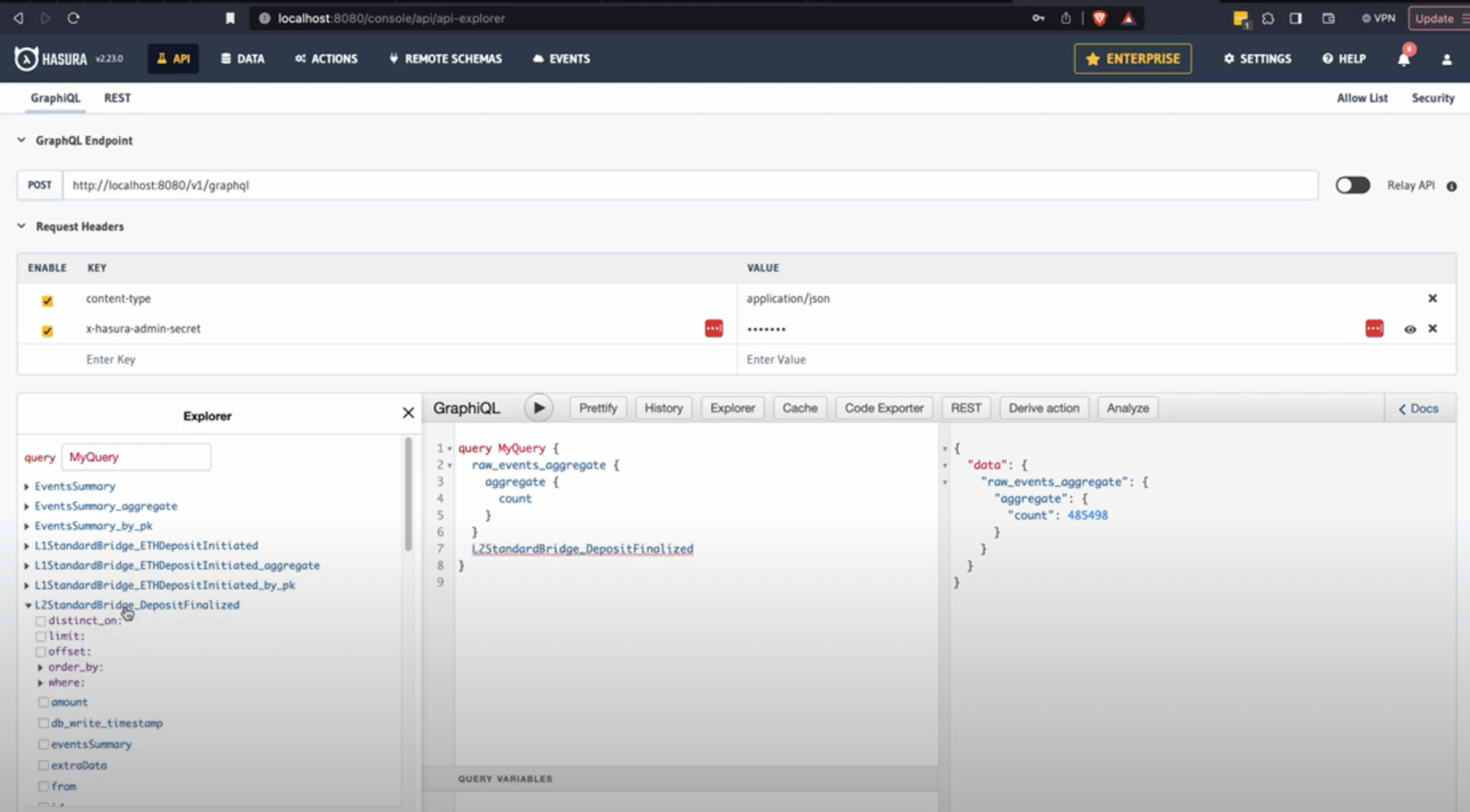Open Code Exporter
The width and height of the screenshot is (1470, 812).
click(884, 408)
